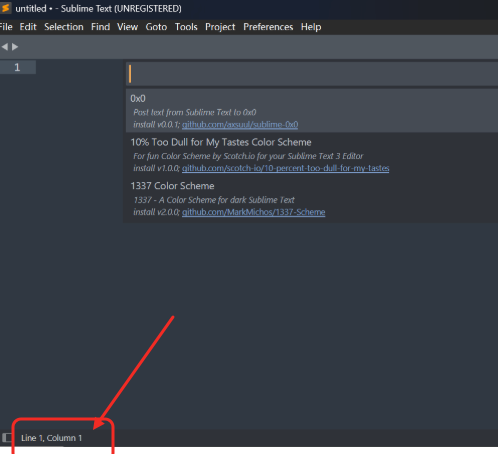Click the package search input field
The height and width of the screenshot is (454, 498).
point(312,74)
